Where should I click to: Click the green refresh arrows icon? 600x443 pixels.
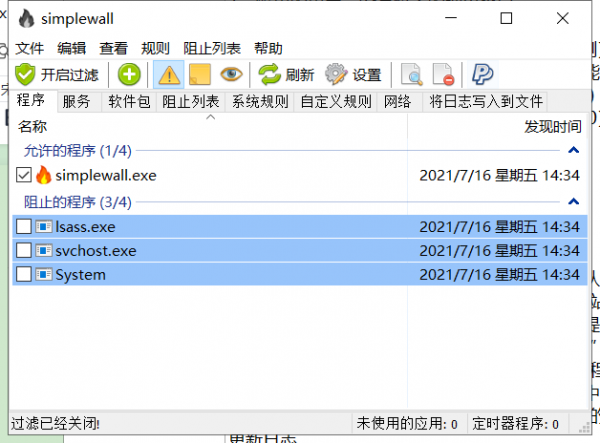pos(270,74)
